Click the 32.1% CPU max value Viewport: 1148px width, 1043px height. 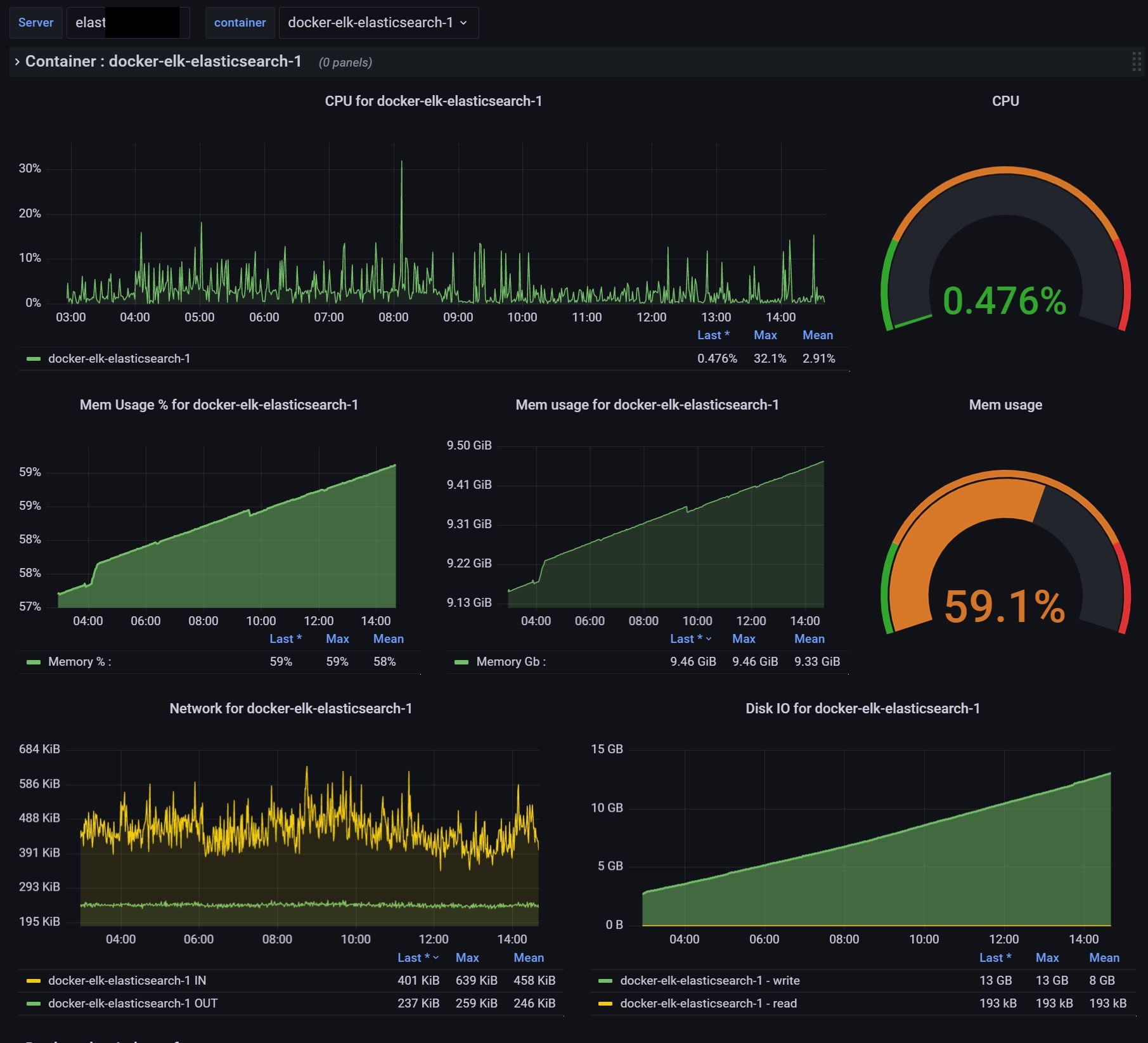tap(770, 359)
